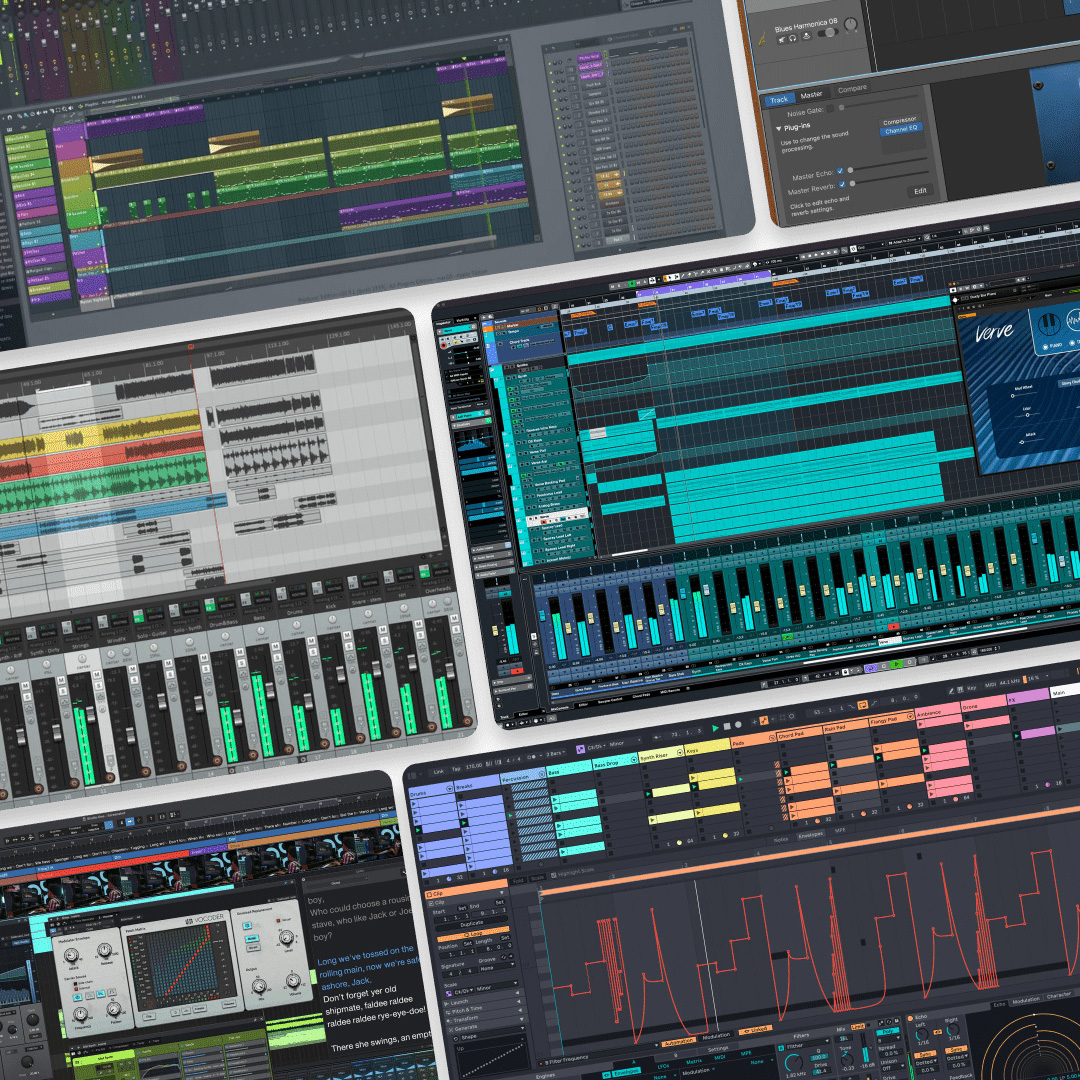Click the record-enable icon on Blues Harmonica track
Image resolution: width=1080 pixels, height=1080 pixels.
pyautogui.click(x=806, y=36)
